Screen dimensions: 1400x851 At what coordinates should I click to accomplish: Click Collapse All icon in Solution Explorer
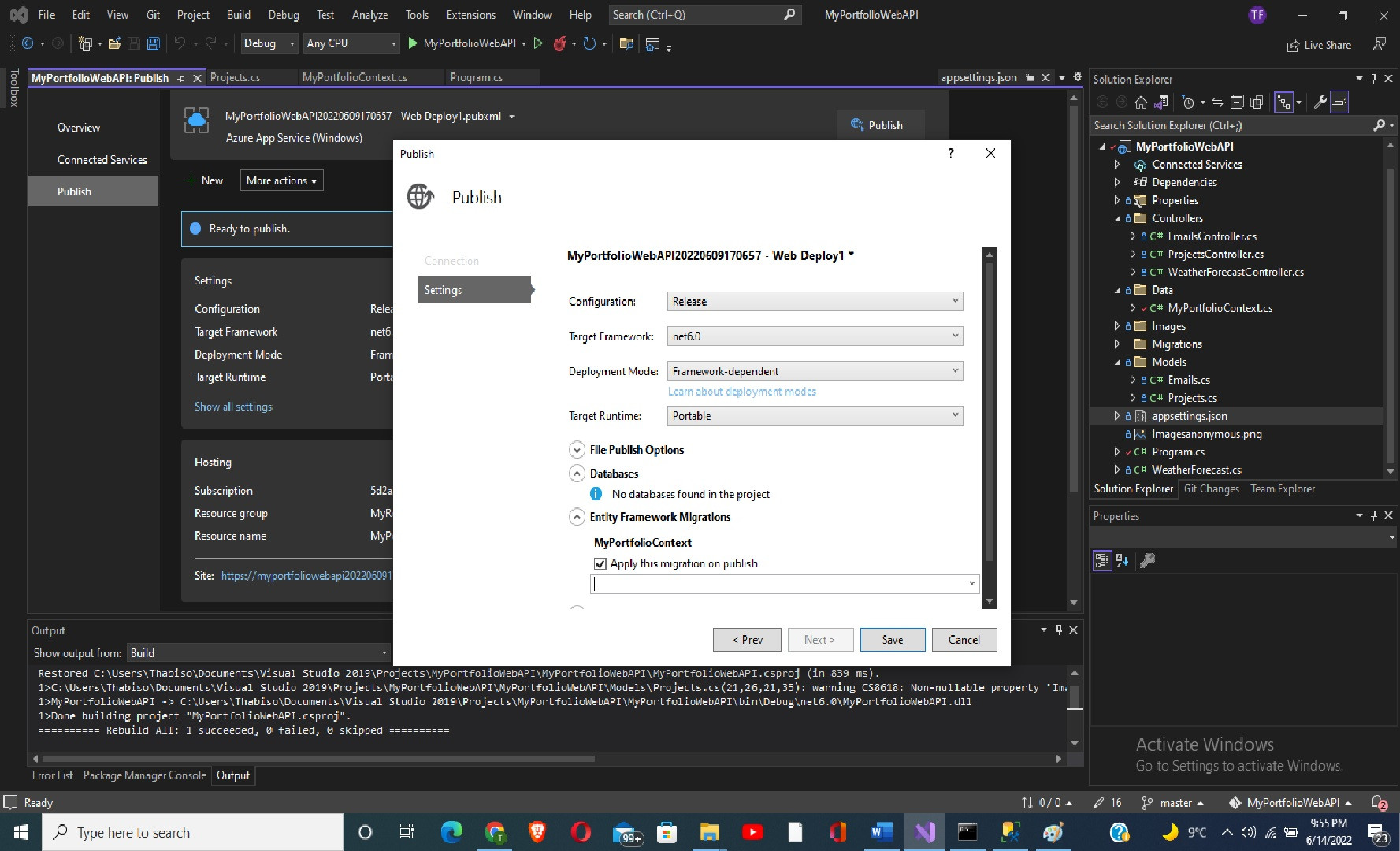(1237, 102)
